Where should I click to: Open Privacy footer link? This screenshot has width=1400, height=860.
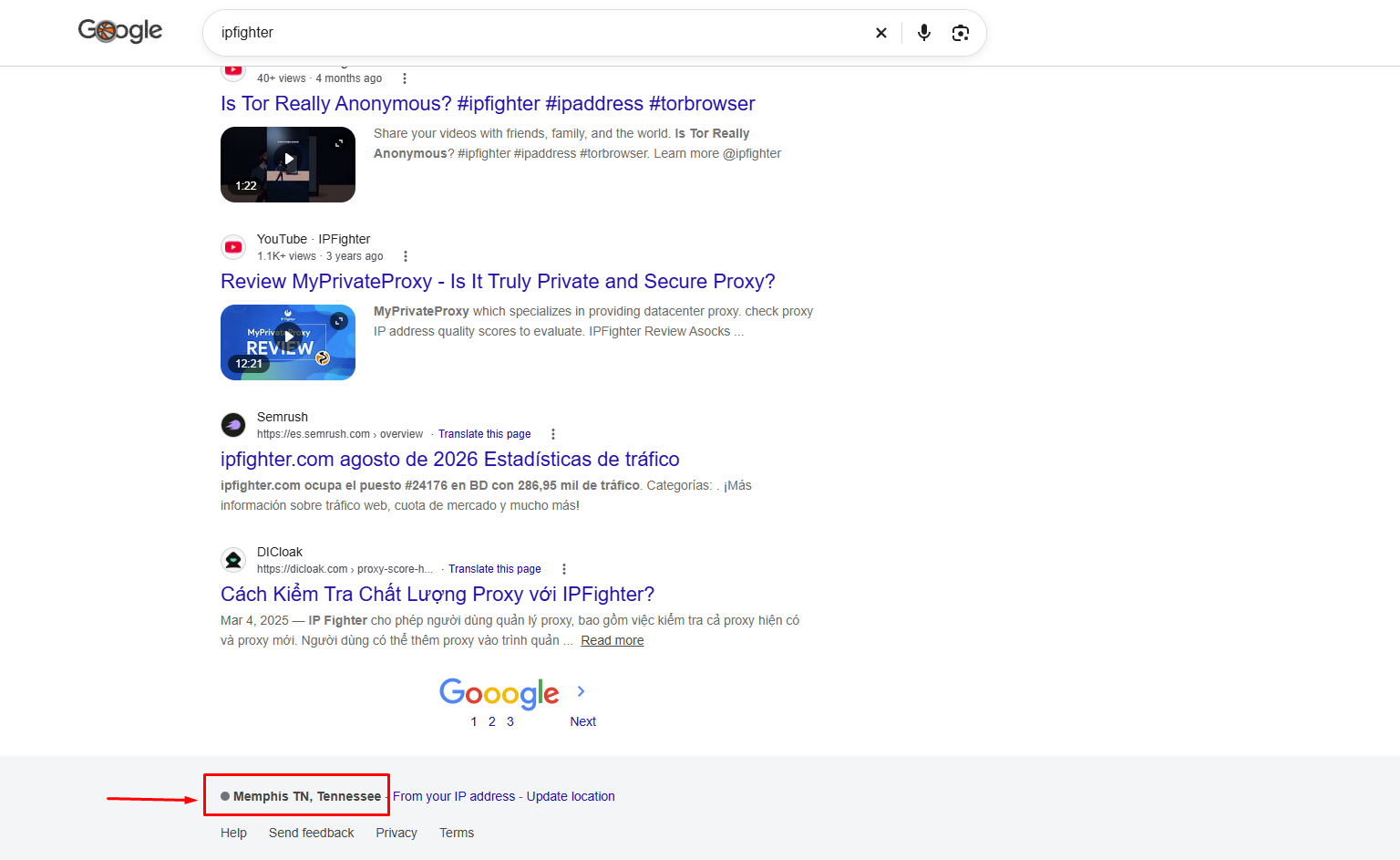click(396, 833)
